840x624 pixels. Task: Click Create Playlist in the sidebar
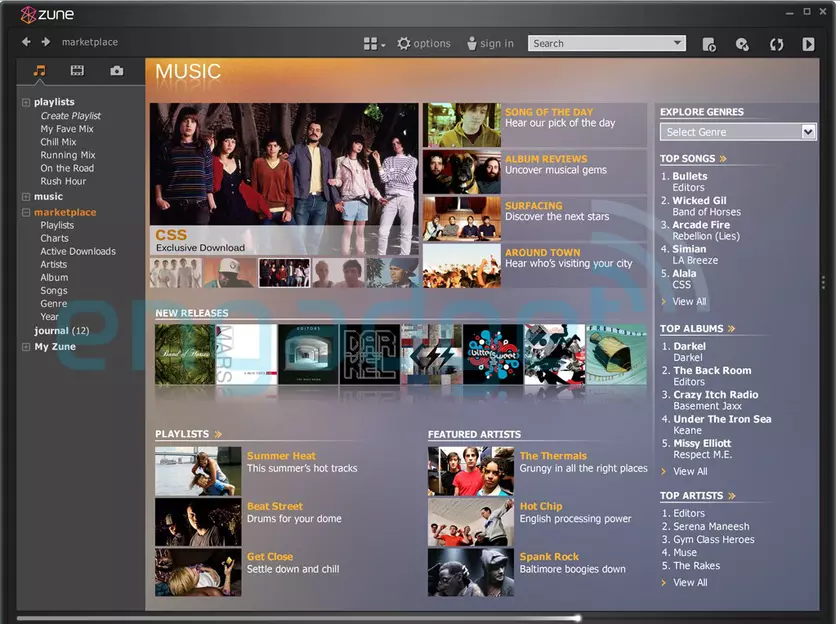click(x=70, y=115)
